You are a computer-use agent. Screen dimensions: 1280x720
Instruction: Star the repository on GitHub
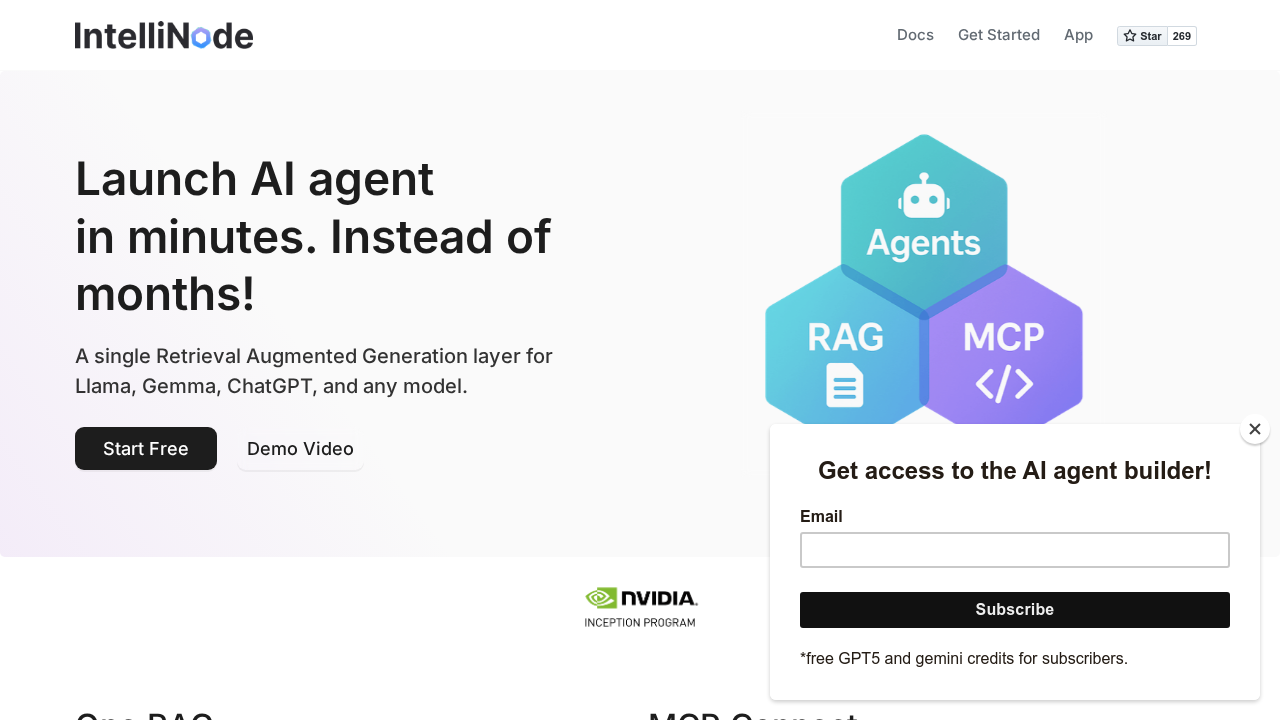[x=1144, y=36]
